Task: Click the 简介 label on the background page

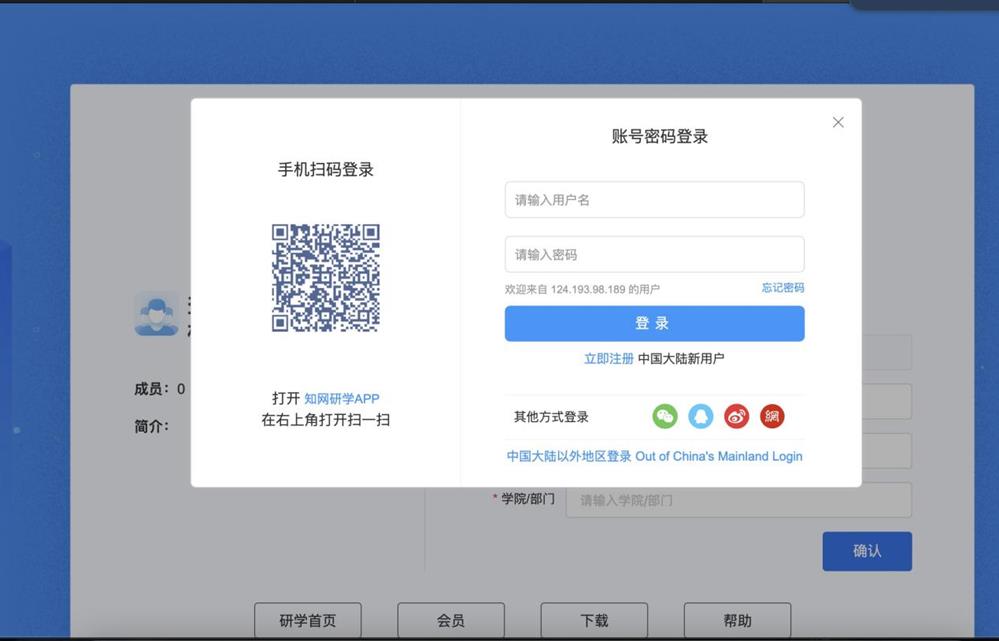Action: 152,426
